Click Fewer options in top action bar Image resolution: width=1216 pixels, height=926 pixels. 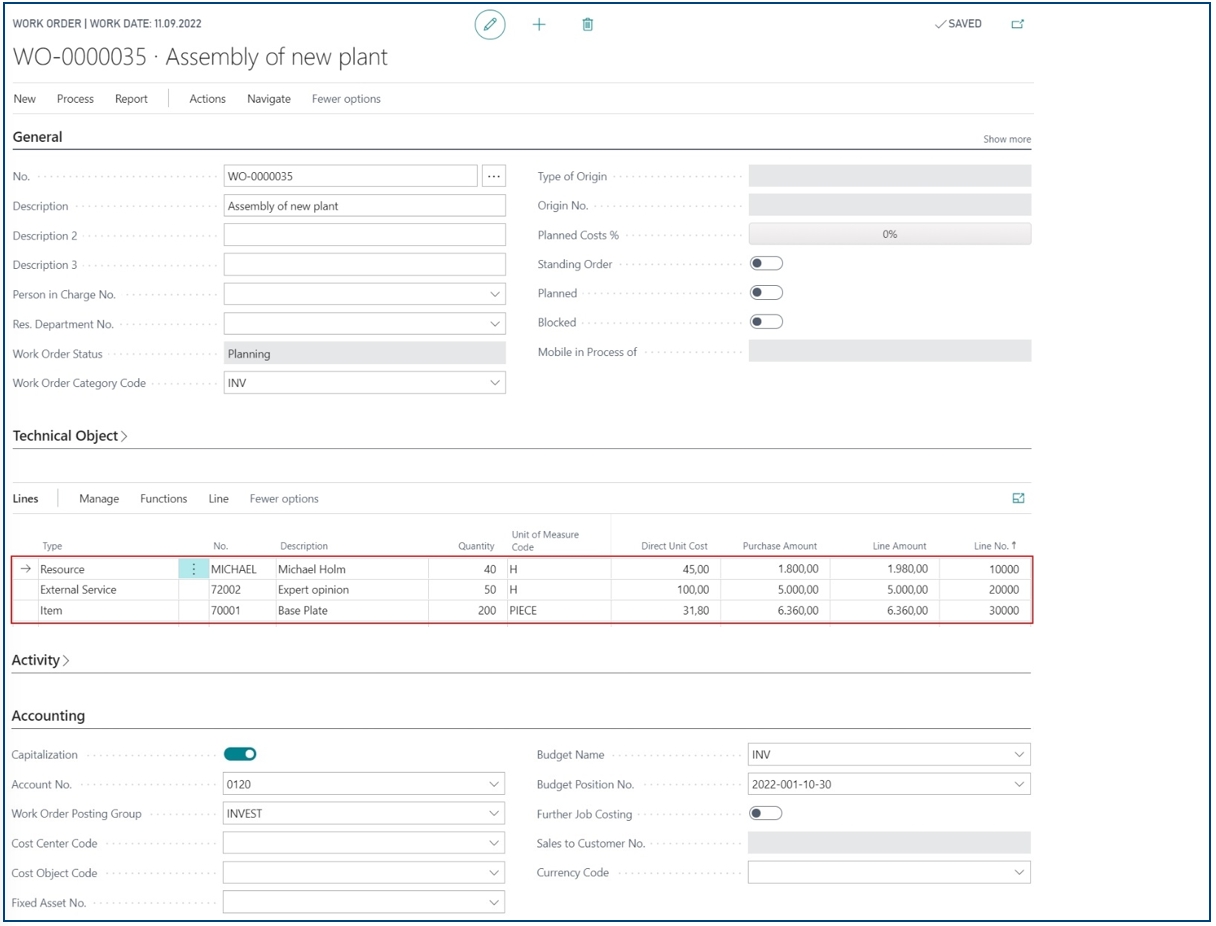(346, 99)
